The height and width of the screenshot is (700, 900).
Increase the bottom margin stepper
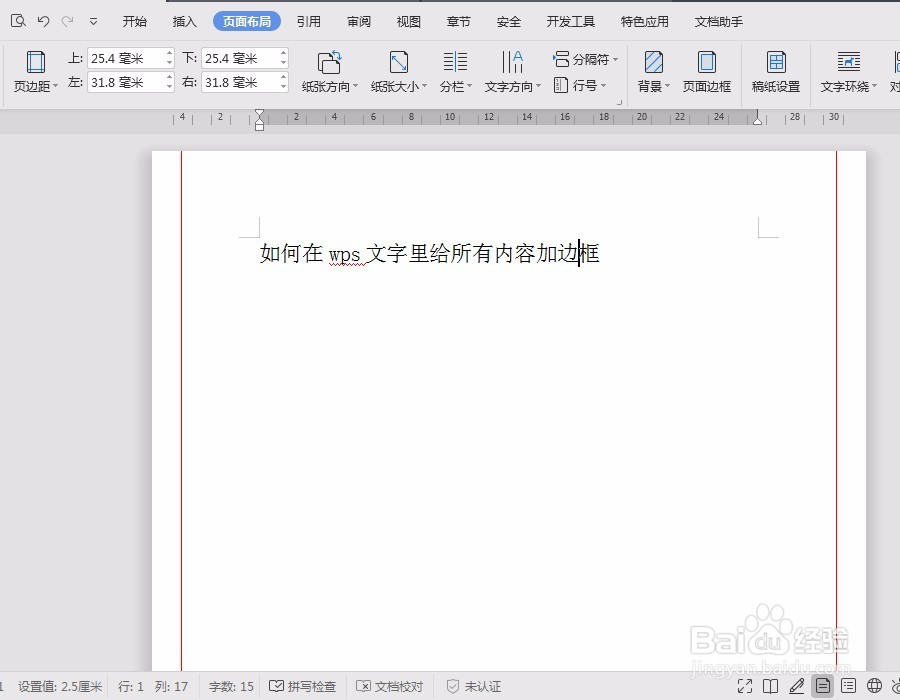point(284,53)
